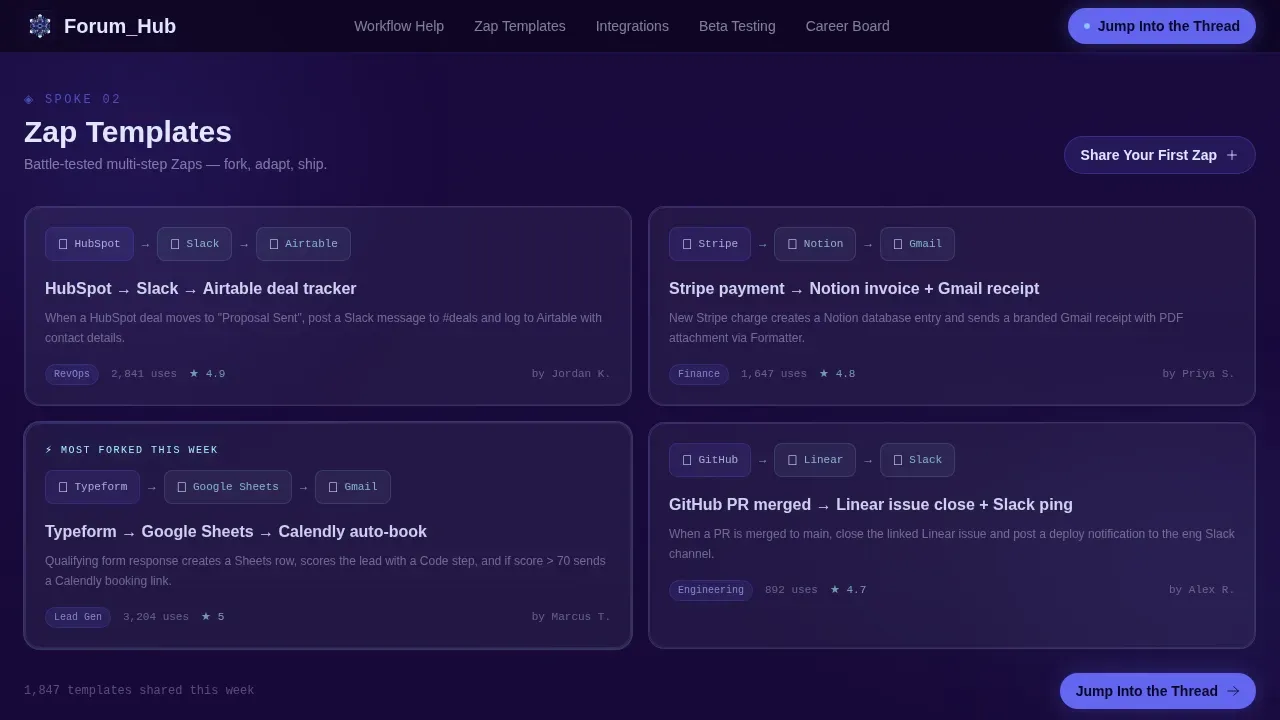Select the Slack chip in the GitHub card

pos(917,460)
